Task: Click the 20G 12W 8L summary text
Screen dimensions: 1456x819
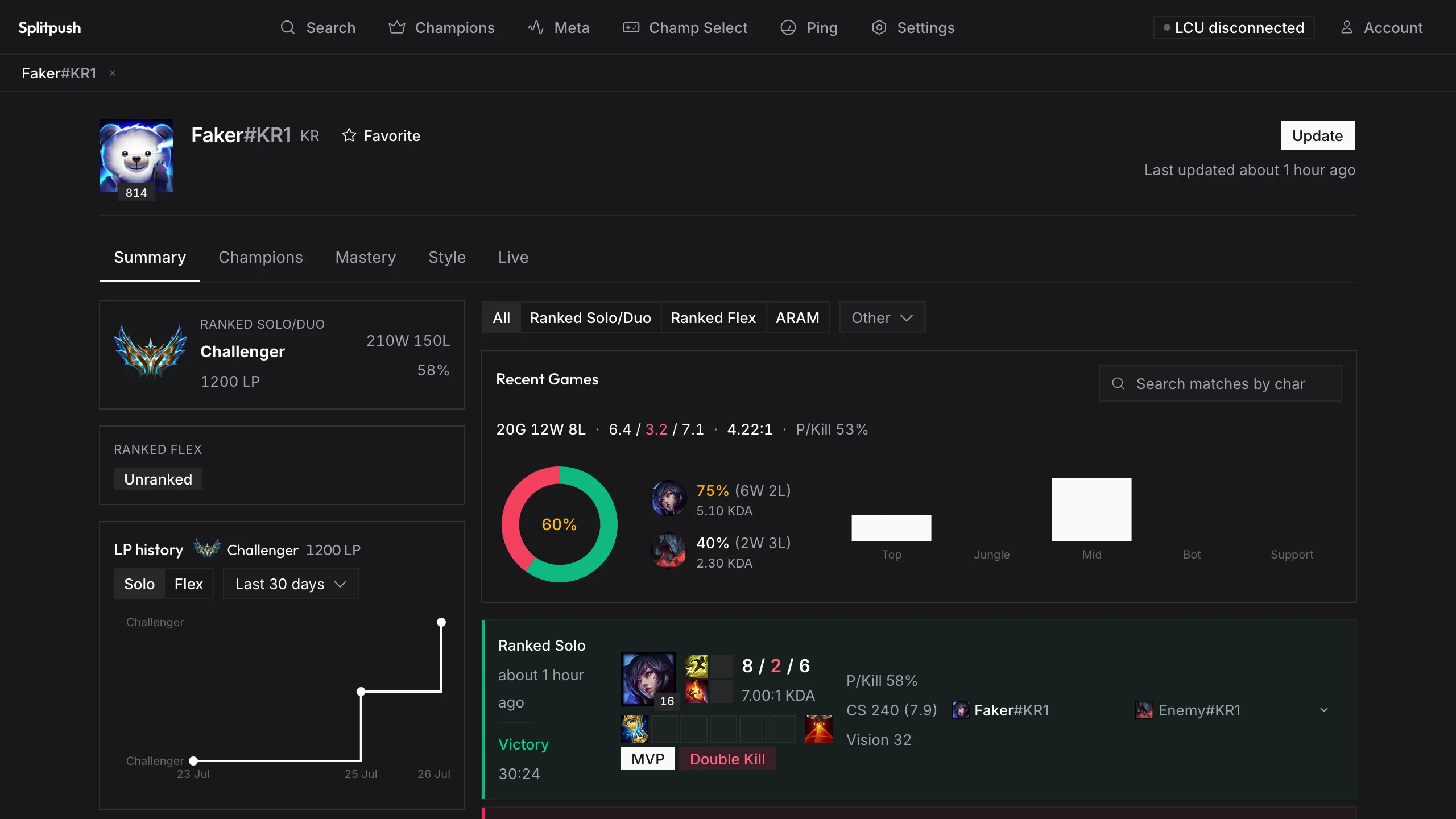Action: pos(541,429)
